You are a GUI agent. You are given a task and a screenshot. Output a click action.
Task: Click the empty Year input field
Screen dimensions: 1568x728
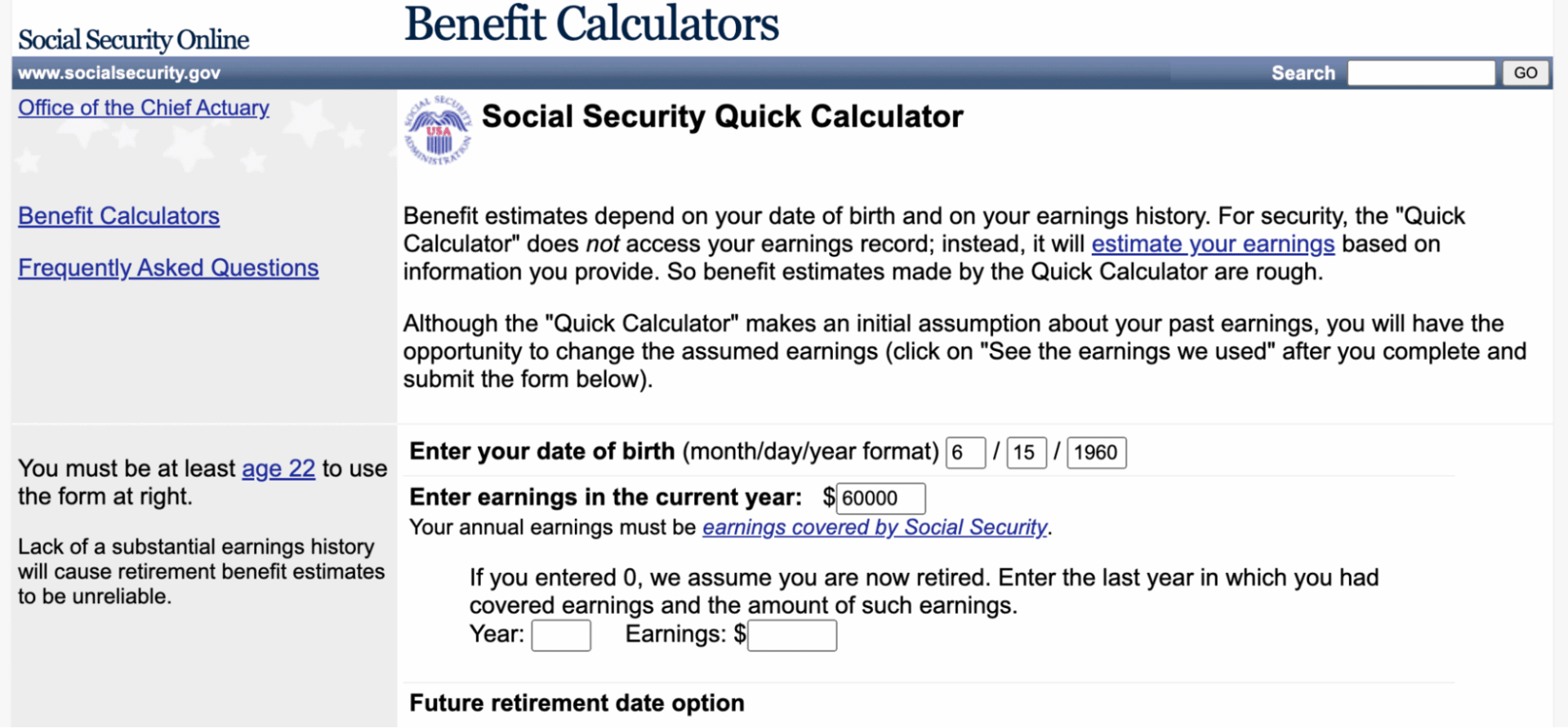click(561, 634)
